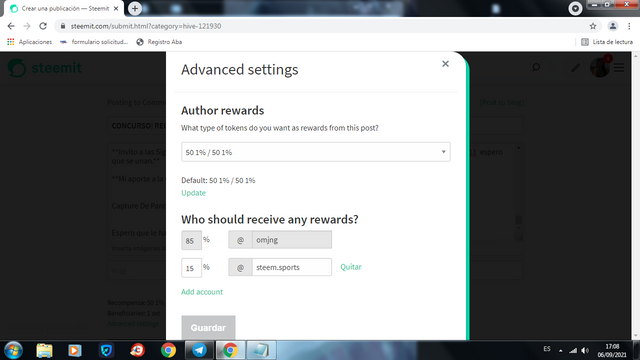Open Chrome three-dot menu
Viewport: 640px width, 360px height.
[629, 26]
